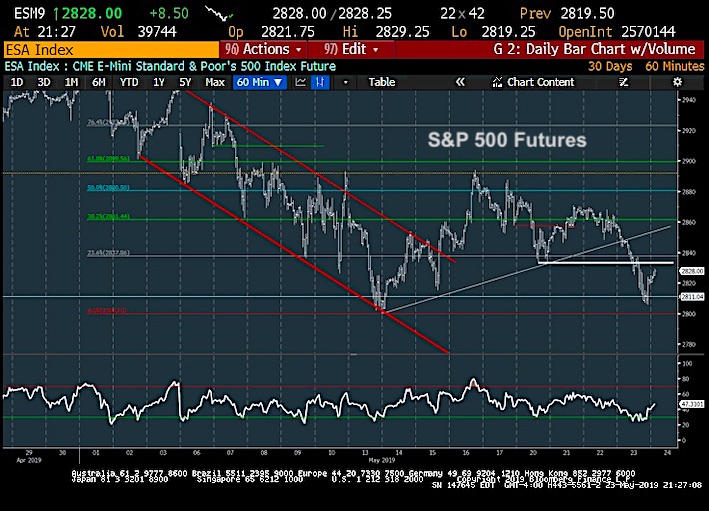Click the 2811.04 price axis tag
Screen dimensions: 709x511
[692, 297]
